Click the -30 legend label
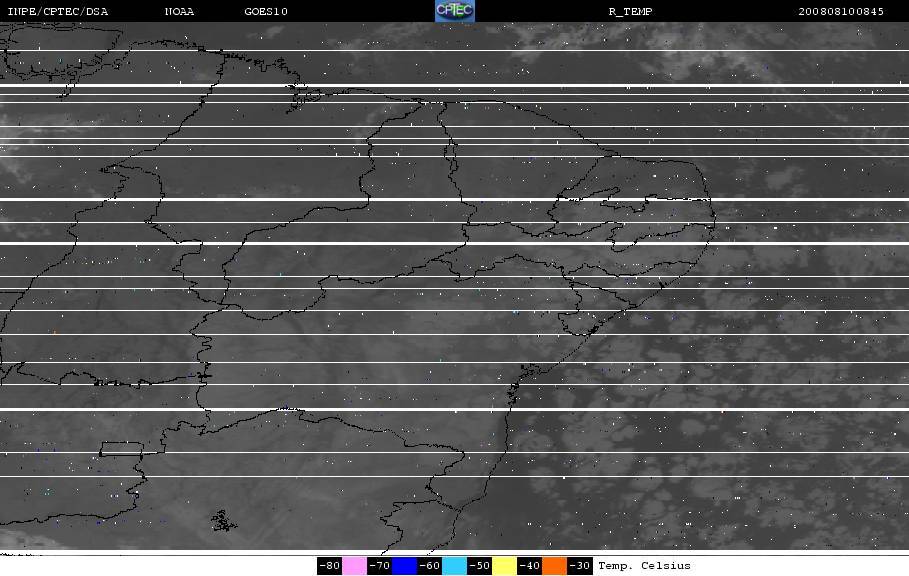This screenshot has width=909, height=576. click(579, 566)
